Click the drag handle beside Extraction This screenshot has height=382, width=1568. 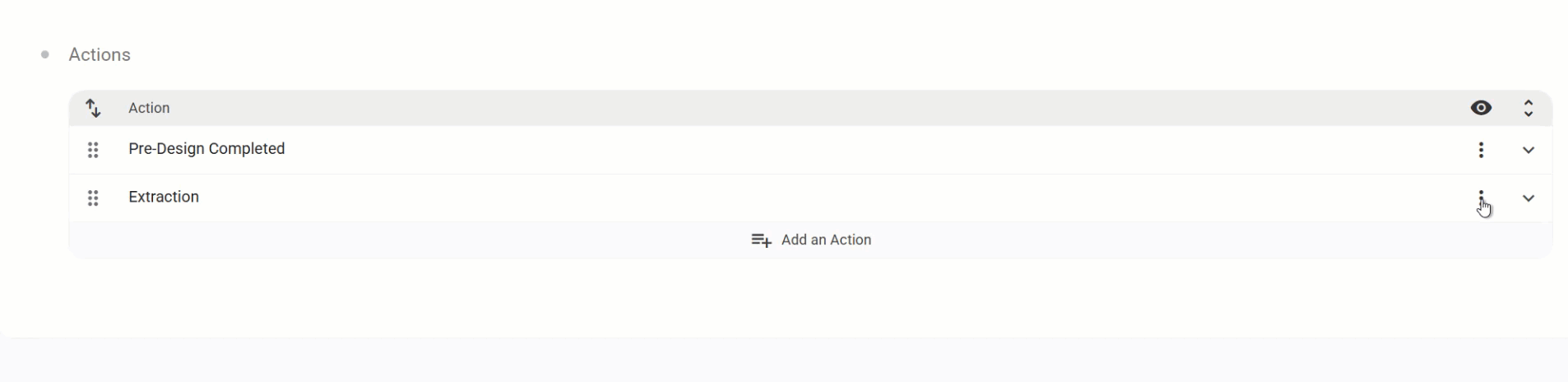93,198
